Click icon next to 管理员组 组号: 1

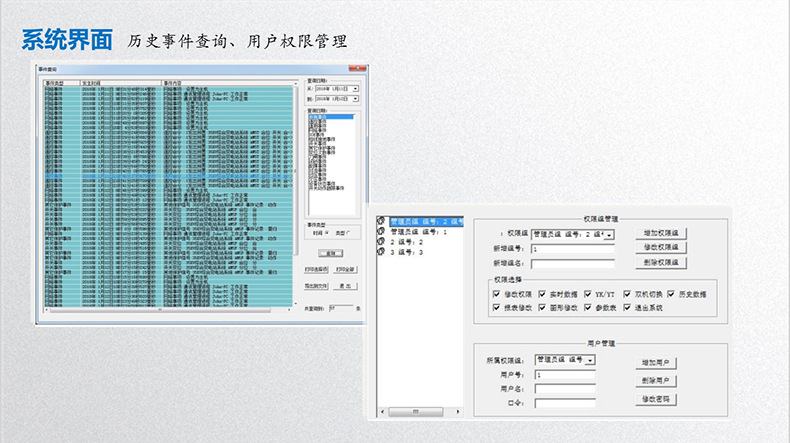(x=381, y=231)
